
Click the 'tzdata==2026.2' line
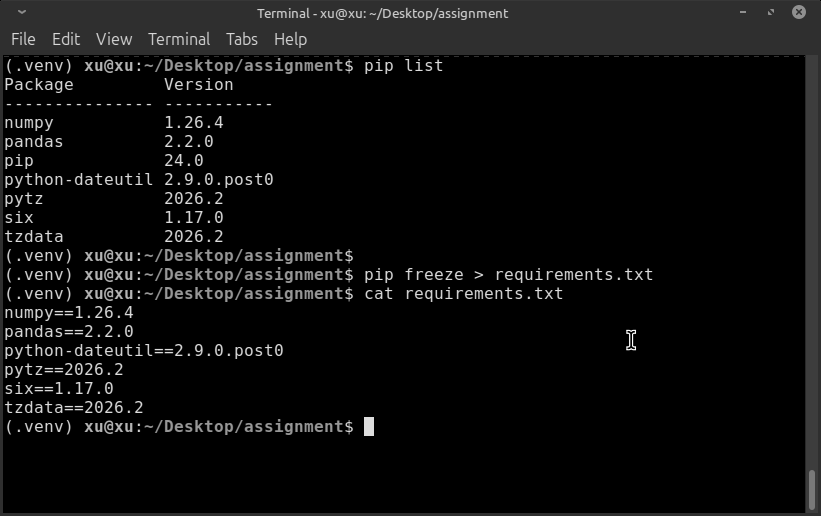point(74,408)
